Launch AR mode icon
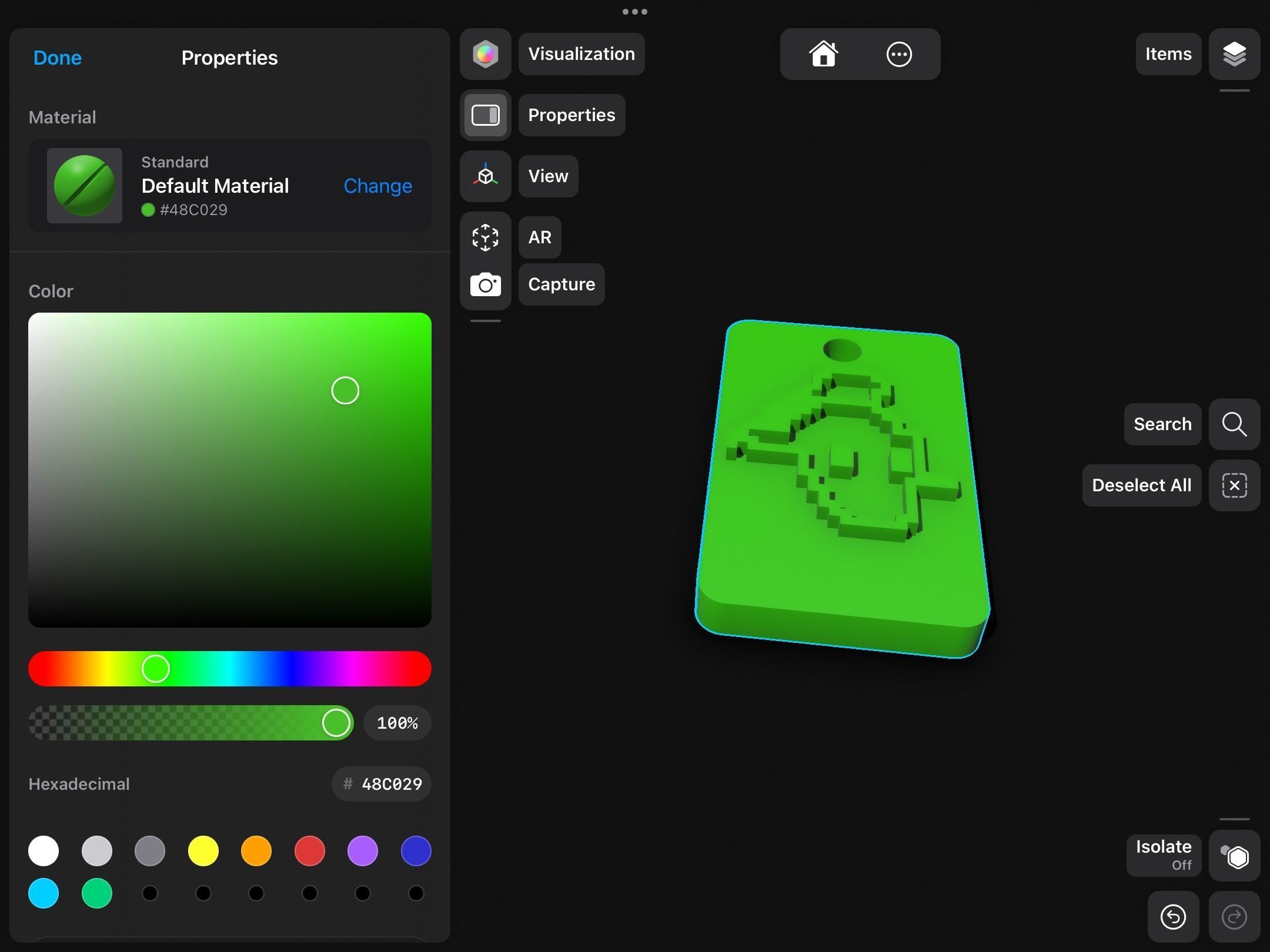Screen dimensions: 1270x952 point(485,237)
